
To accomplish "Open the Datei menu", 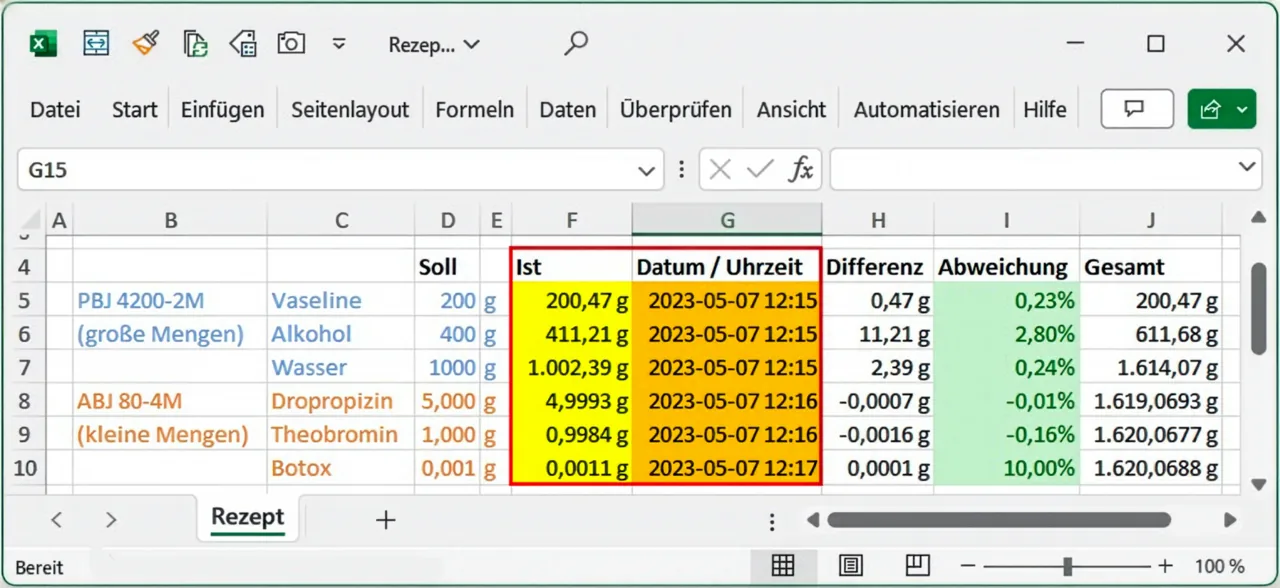I will (55, 110).
